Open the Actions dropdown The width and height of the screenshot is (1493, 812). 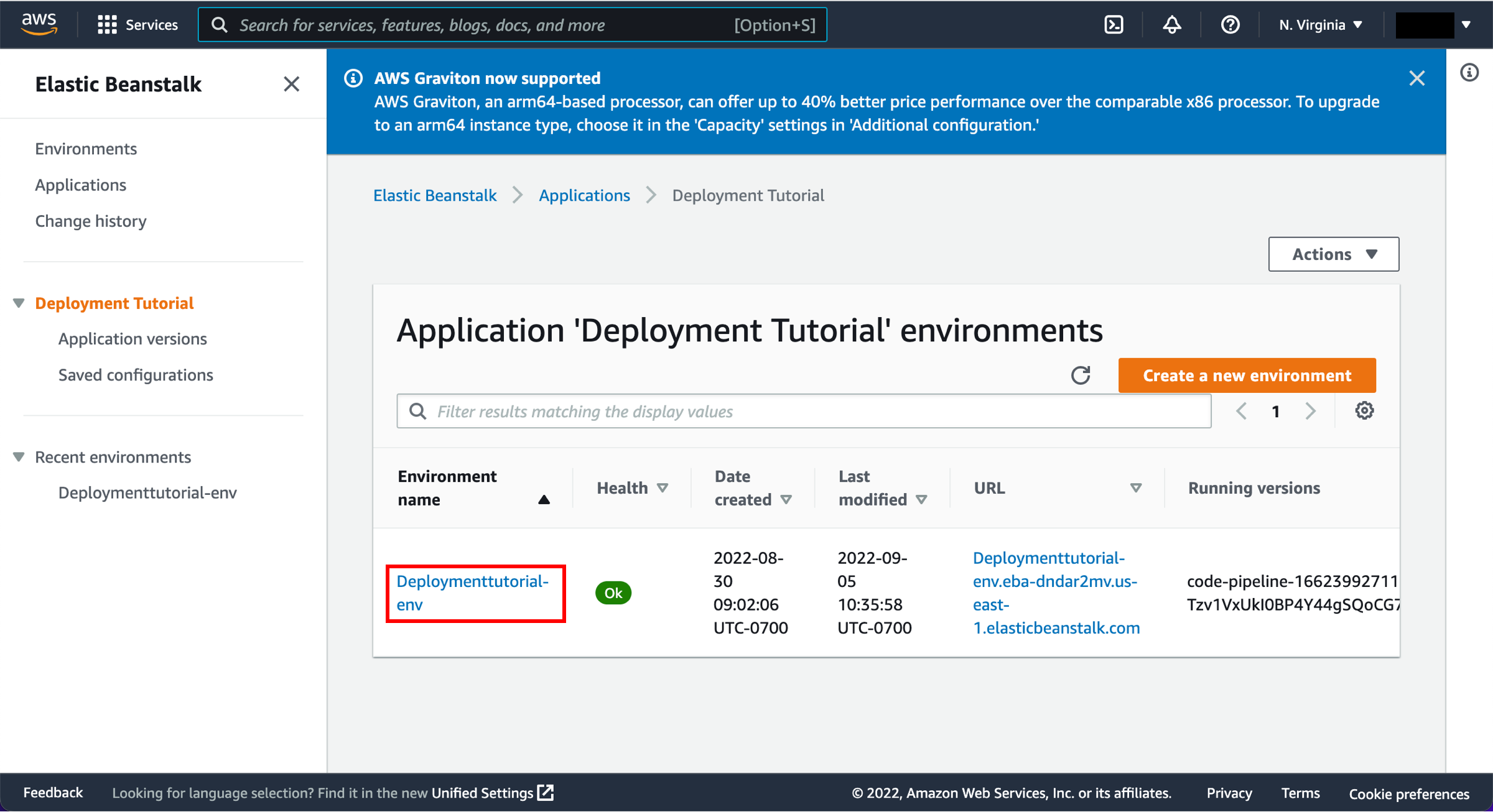point(1334,254)
